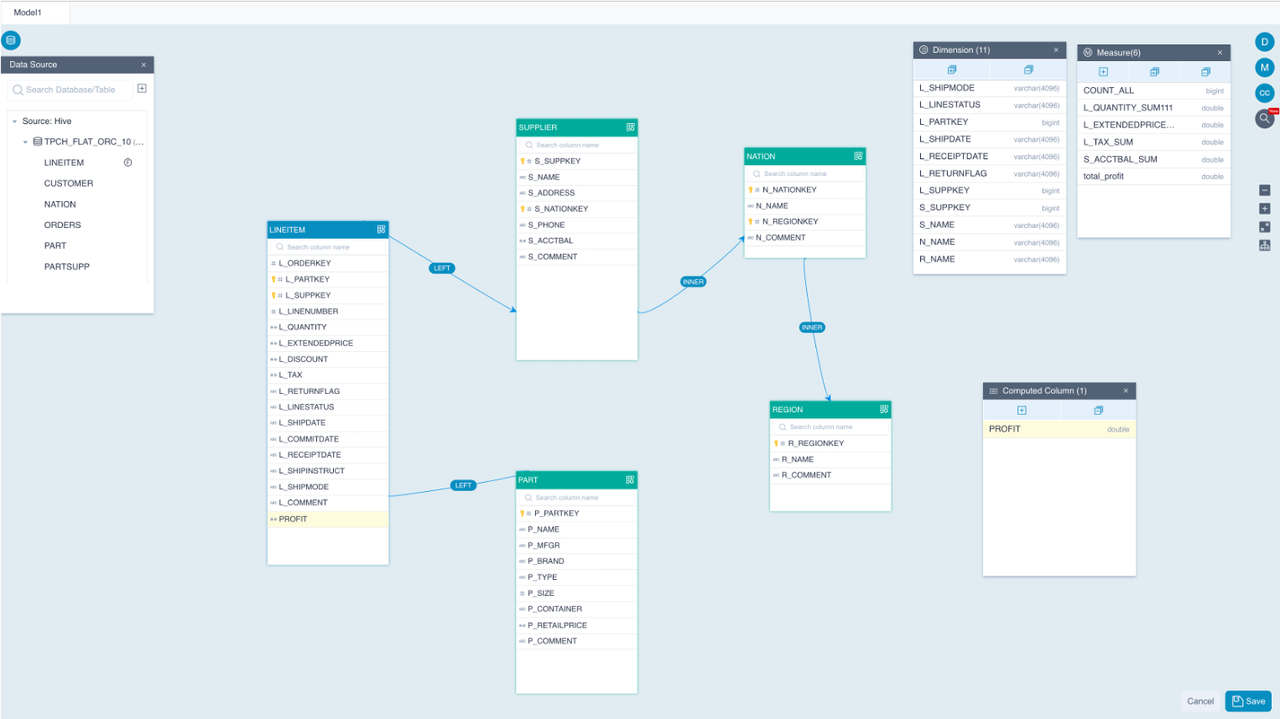Image resolution: width=1280 pixels, height=719 pixels.
Task: Switch to the Model1 tab
Action: point(28,12)
